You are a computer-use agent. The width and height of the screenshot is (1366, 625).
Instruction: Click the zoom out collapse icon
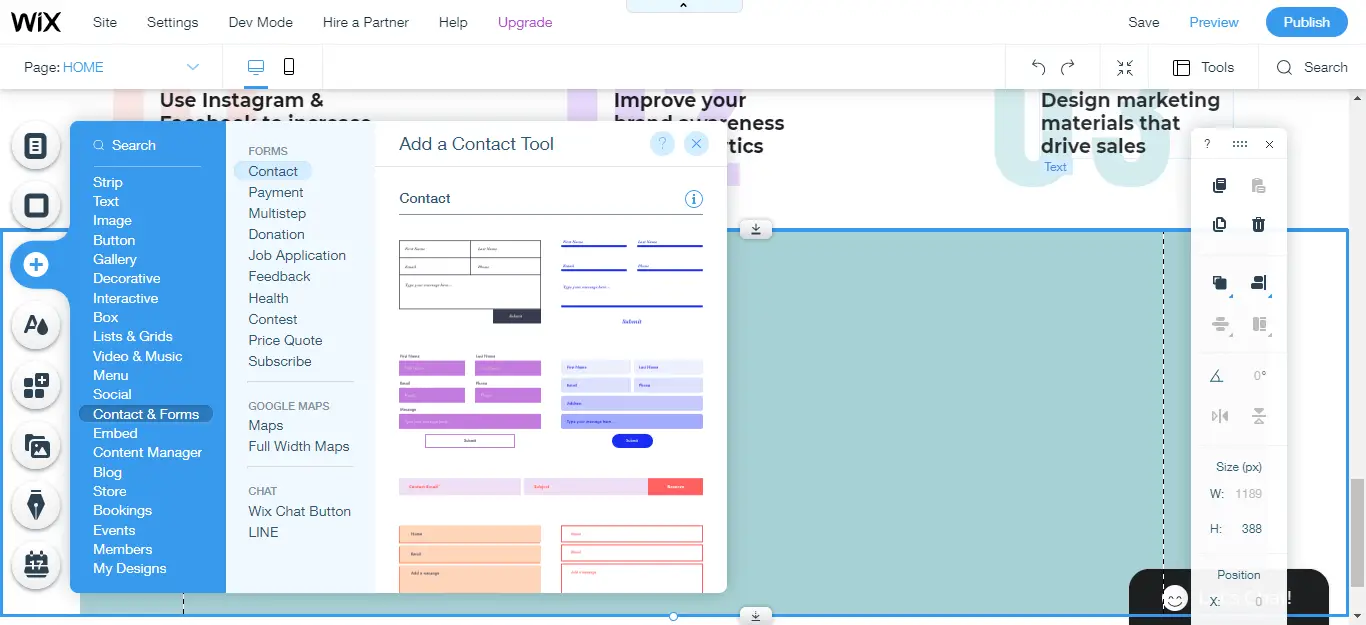pyautogui.click(x=1125, y=67)
